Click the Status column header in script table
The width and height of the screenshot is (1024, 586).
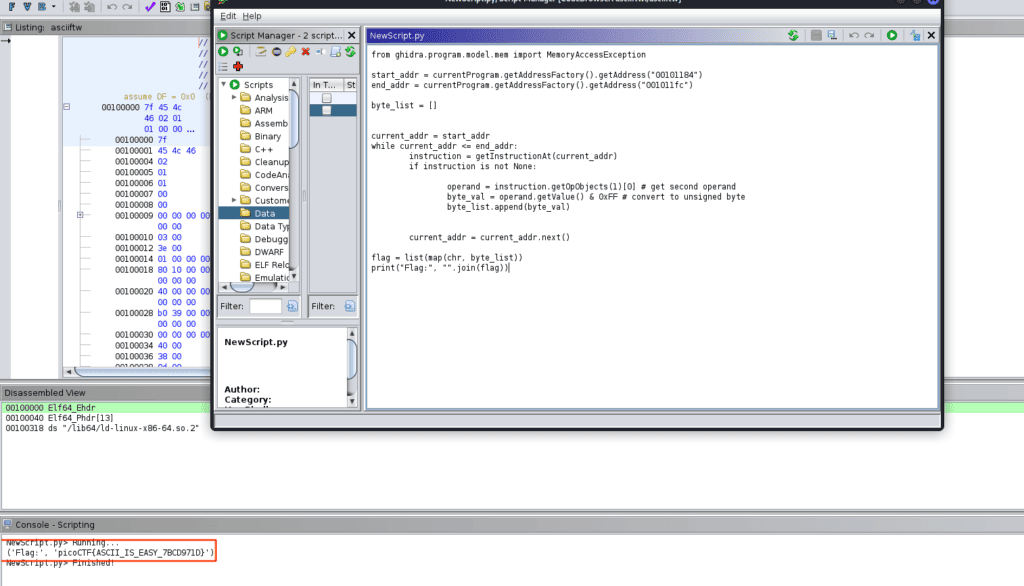351,85
